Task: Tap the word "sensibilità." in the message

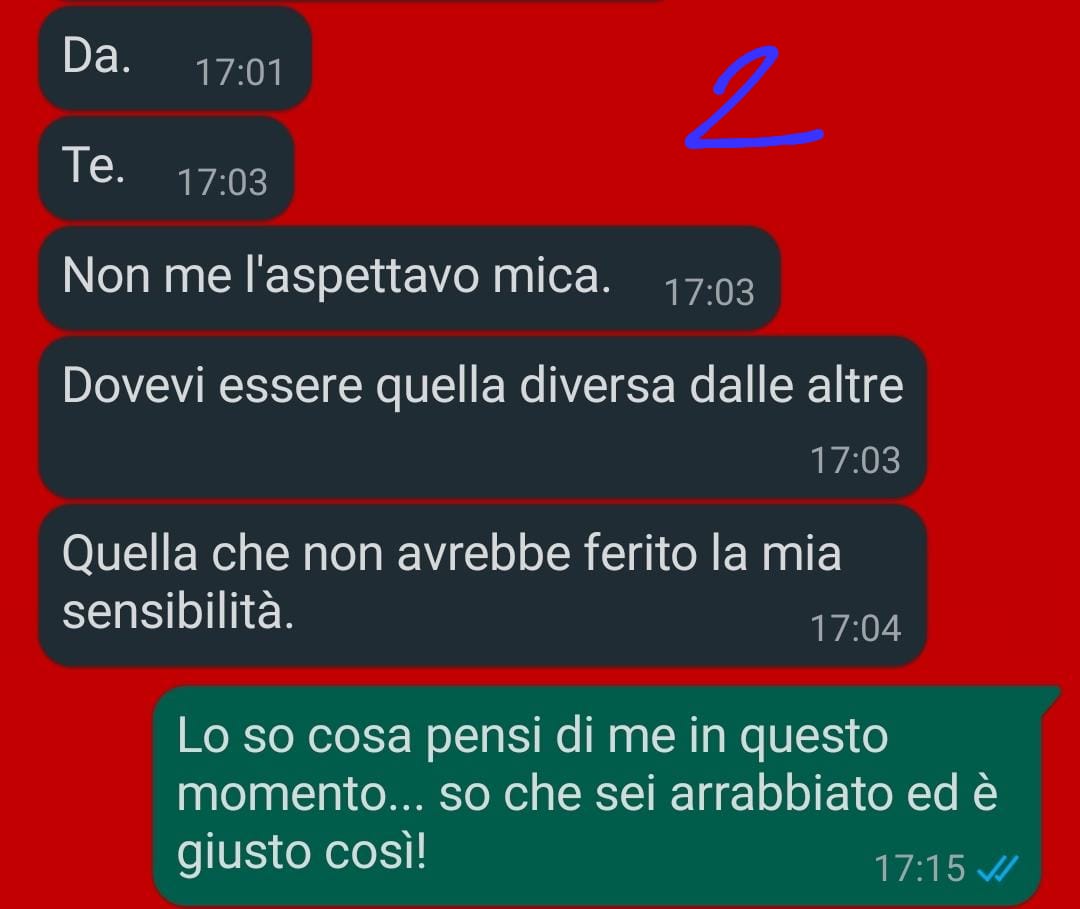Action: tap(178, 612)
